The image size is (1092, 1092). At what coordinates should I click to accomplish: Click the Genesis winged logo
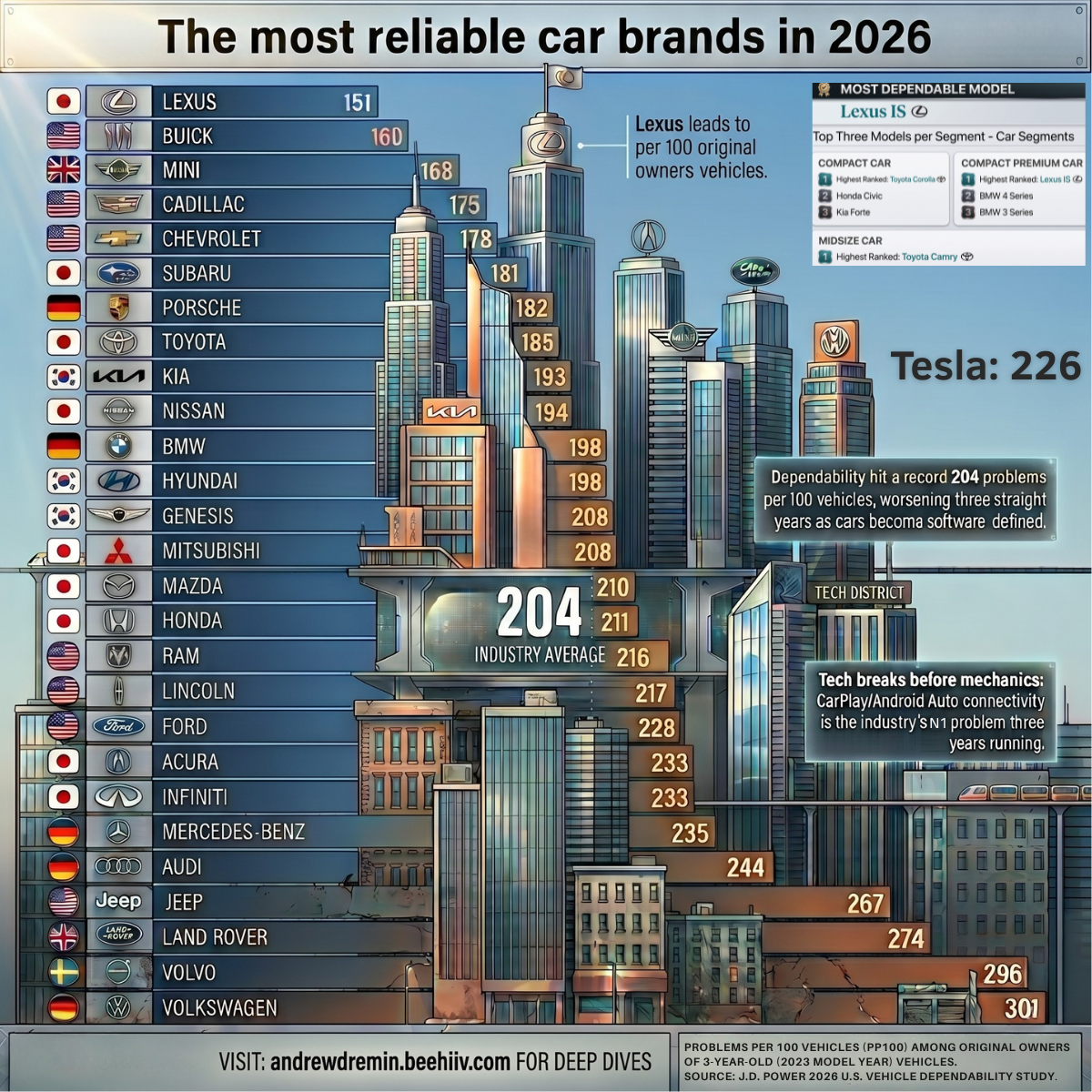pyautogui.click(x=118, y=515)
